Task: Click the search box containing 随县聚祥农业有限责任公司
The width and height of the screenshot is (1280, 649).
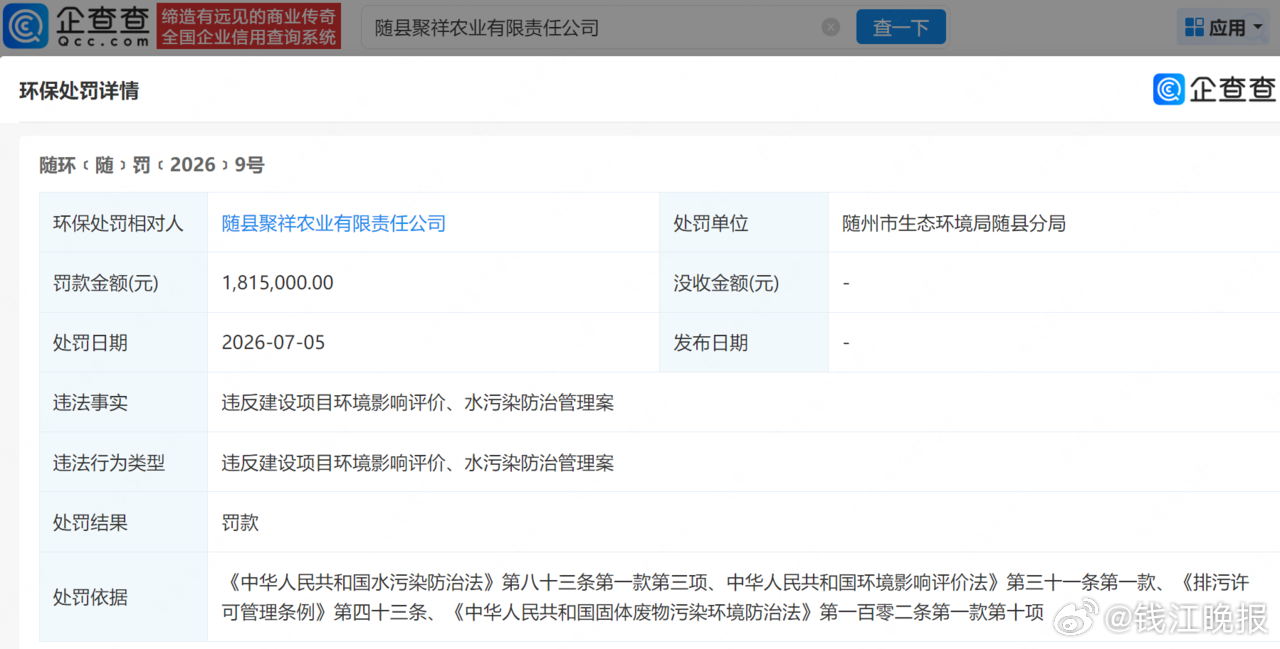Action: pos(604,27)
